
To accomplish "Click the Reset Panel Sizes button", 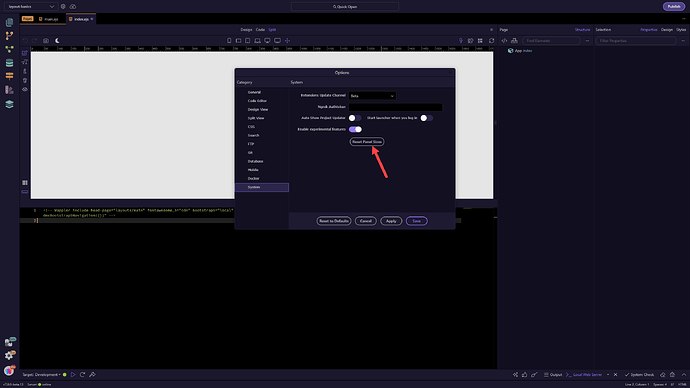I will coord(367,142).
